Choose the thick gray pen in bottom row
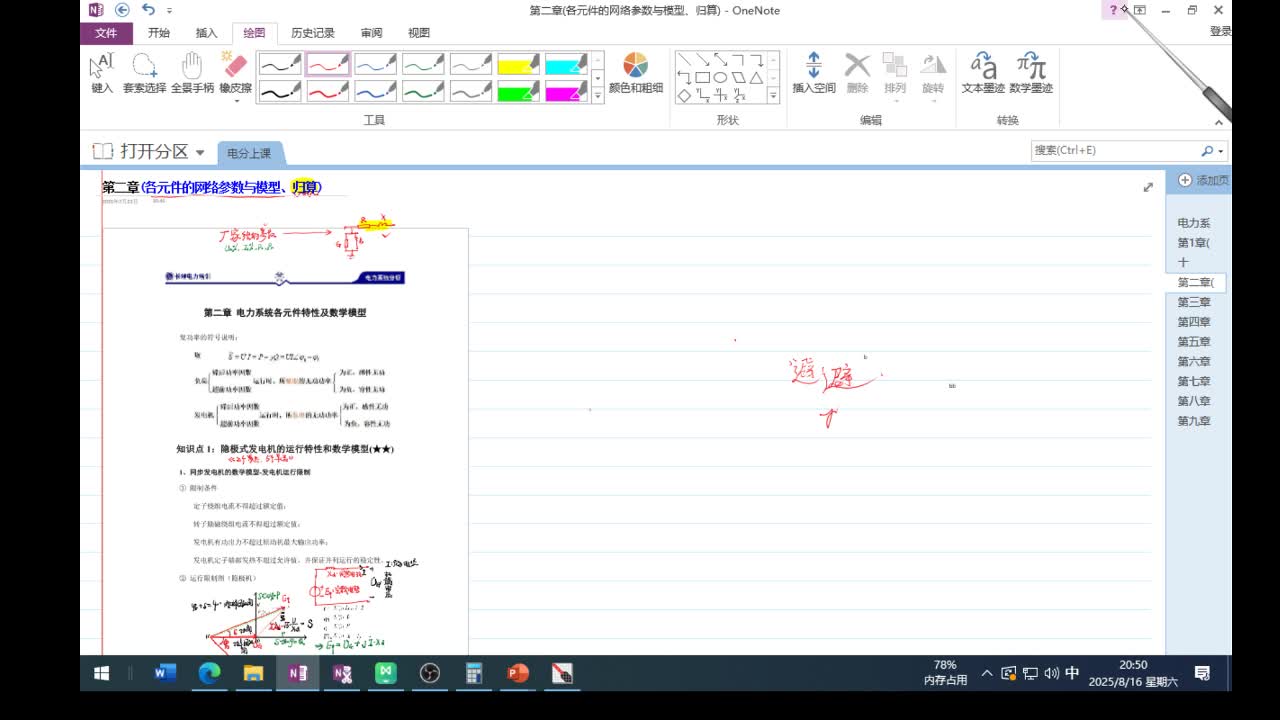Screen dimensions: 1280x720 point(472,91)
